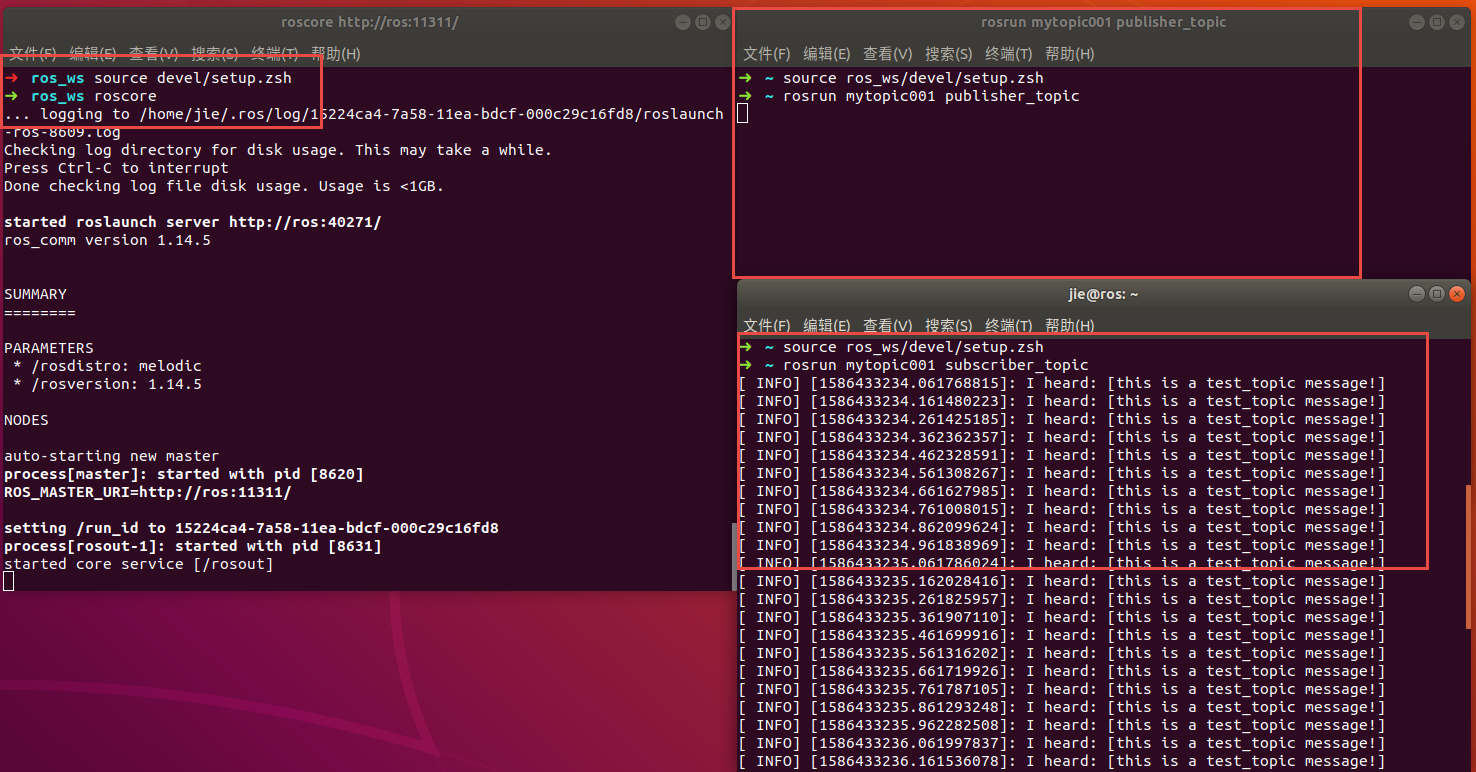Open 搜索(S) menu in jie@ros terminal
The height and width of the screenshot is (772, 1476).
pos(948,325)
